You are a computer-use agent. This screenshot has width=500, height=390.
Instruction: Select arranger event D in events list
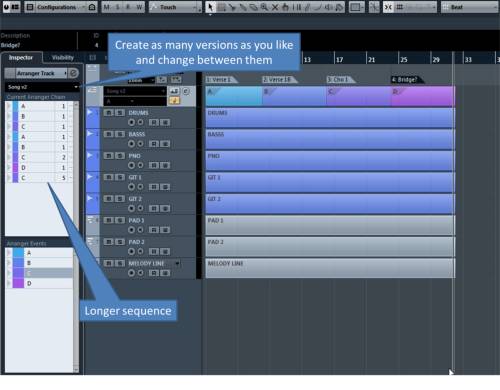coord(39,283)
